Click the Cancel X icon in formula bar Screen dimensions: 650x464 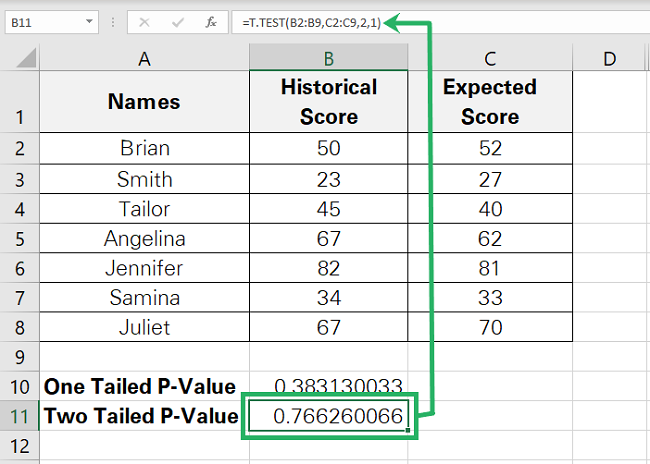[145, 20]
